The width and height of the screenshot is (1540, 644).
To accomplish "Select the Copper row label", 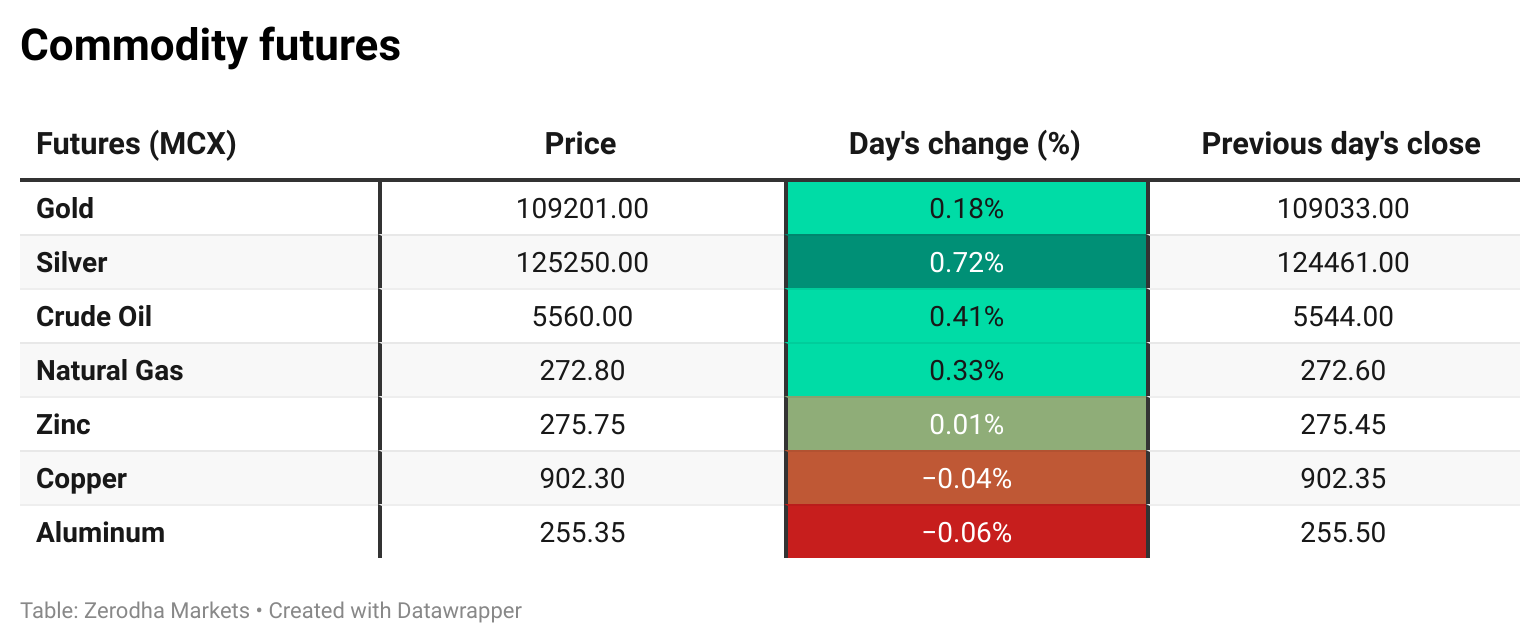I will pos(81,479).
